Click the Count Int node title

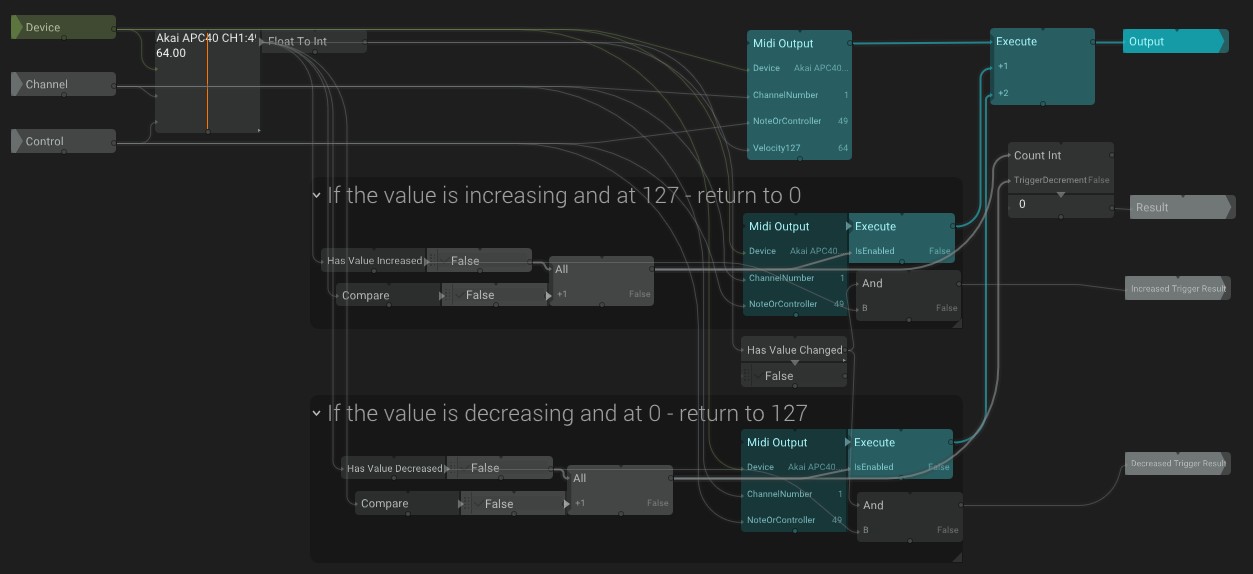pos(1038,155)
